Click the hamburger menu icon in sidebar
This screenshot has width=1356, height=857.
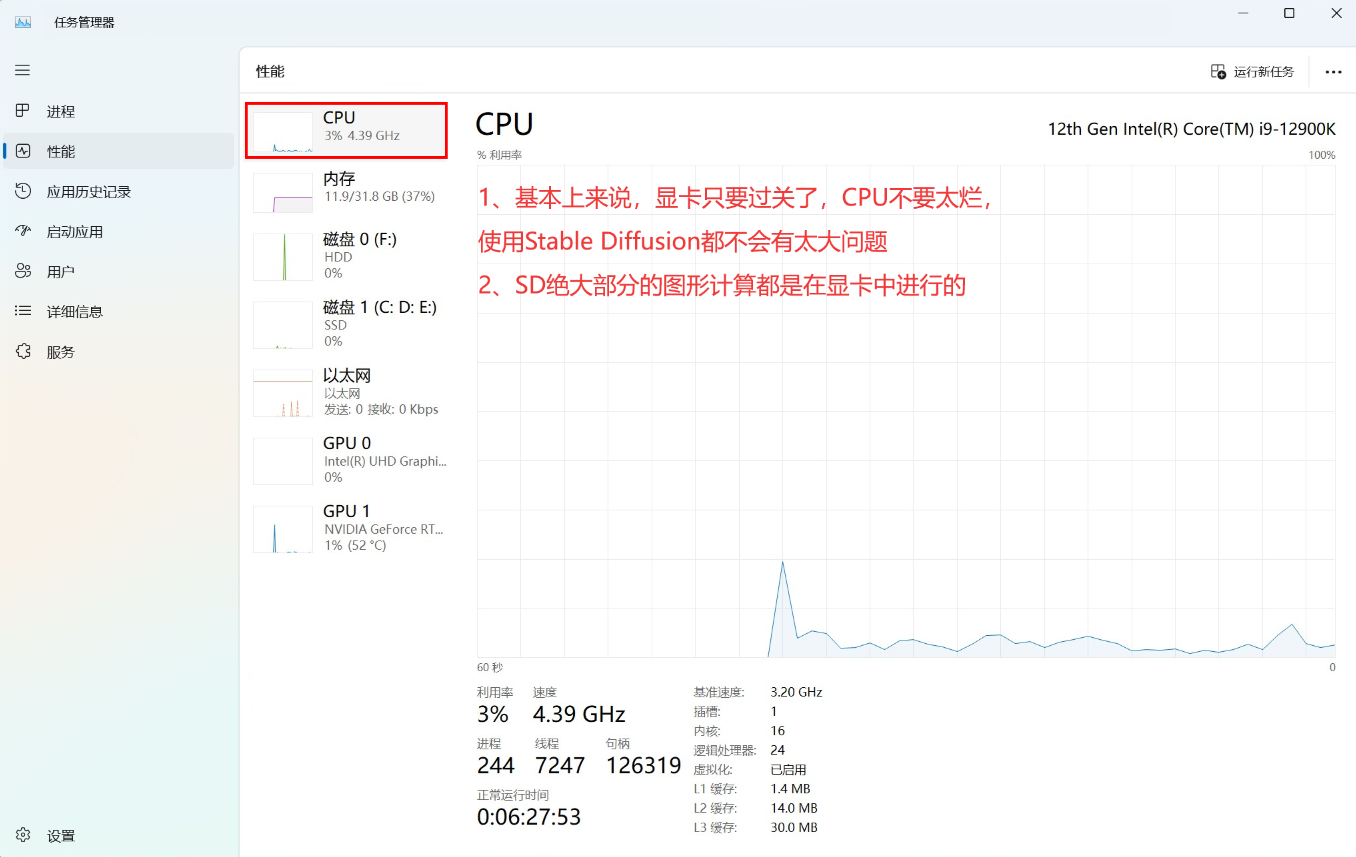click(22, 71)
